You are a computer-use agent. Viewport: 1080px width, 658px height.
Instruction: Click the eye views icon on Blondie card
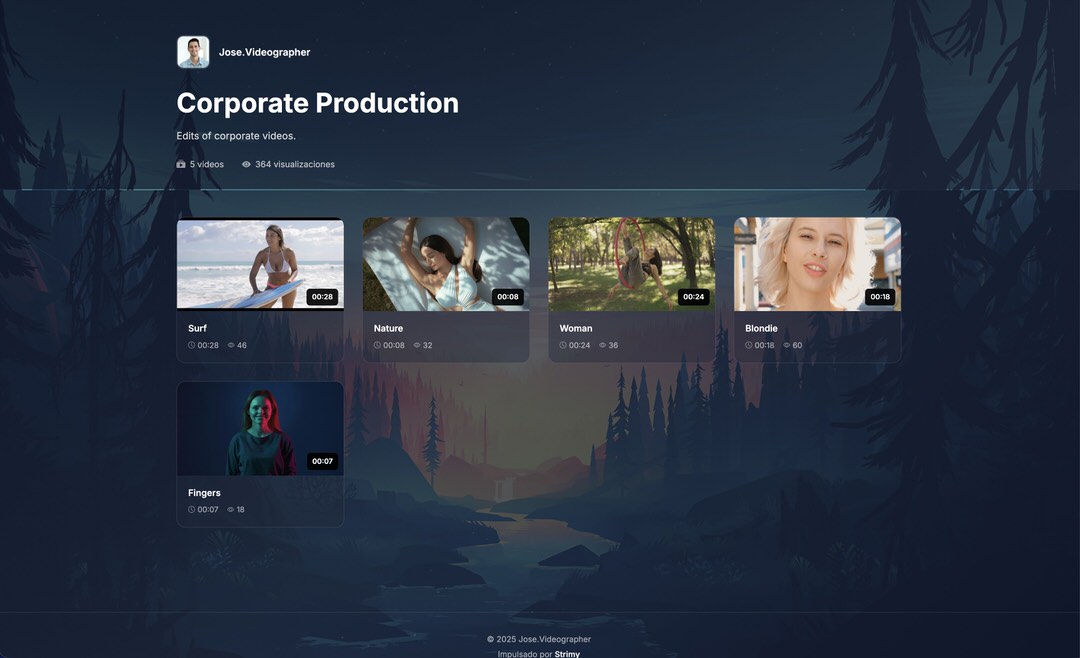pyautogui.click(x=787, y=345)
